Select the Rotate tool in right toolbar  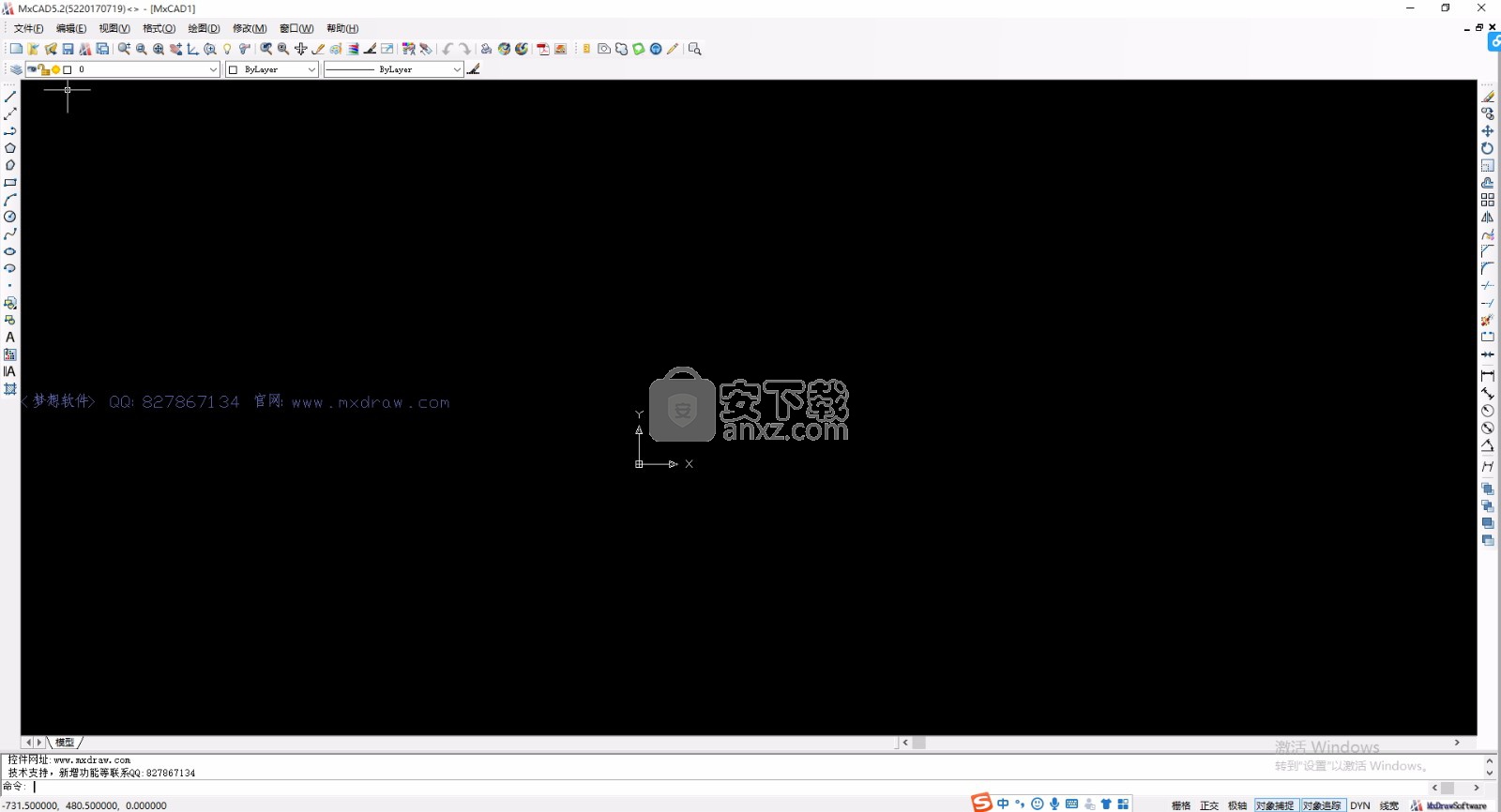pyautogui.click(x=1488, y=148)
